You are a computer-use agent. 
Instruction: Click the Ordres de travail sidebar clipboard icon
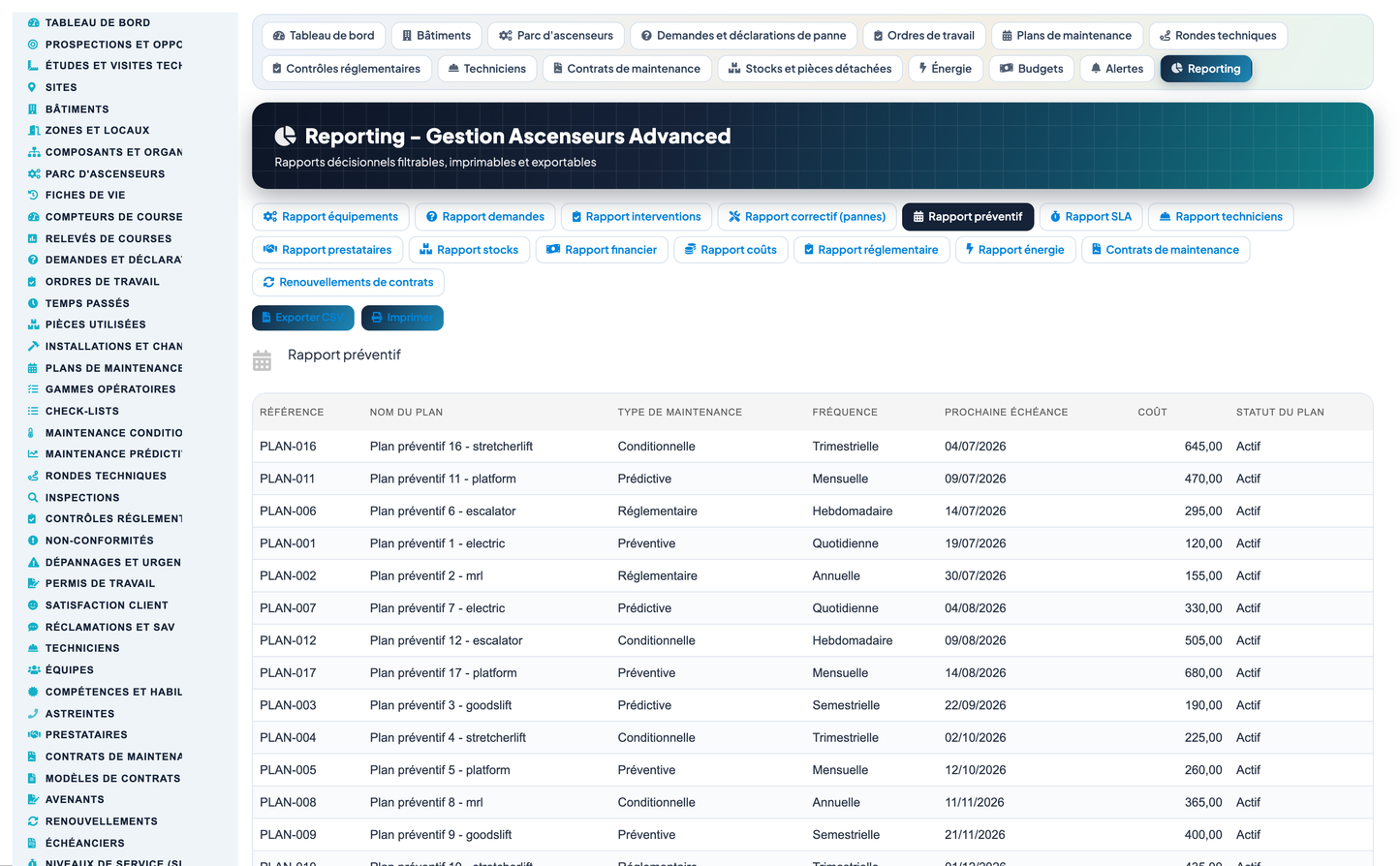click(x=33, y=282)
